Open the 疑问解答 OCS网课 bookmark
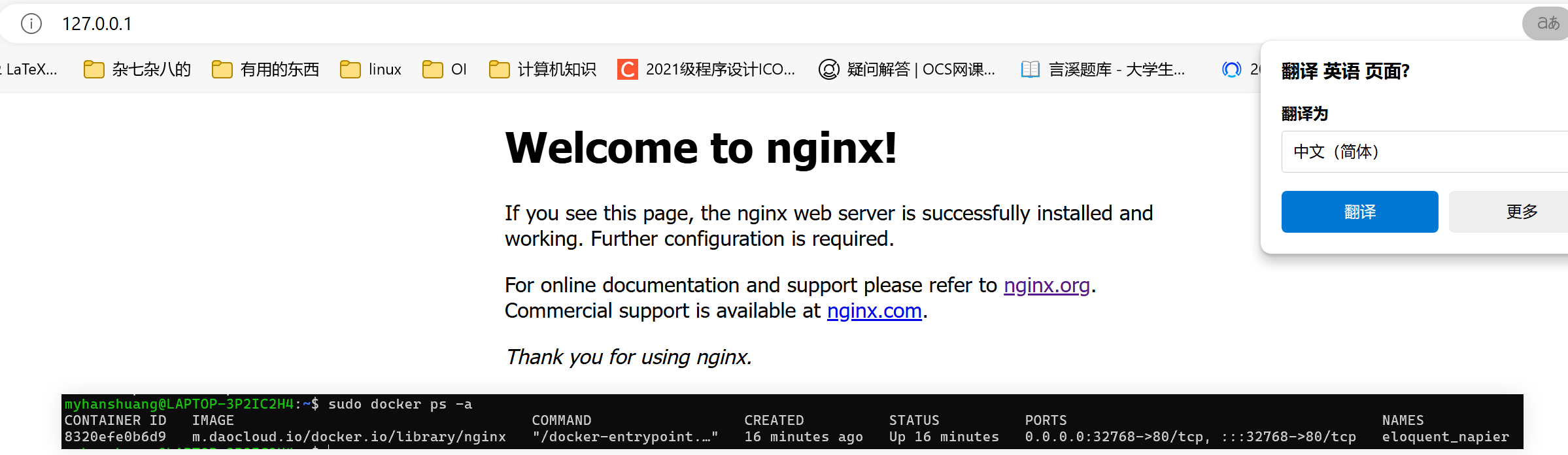 (x=907, y=69)
